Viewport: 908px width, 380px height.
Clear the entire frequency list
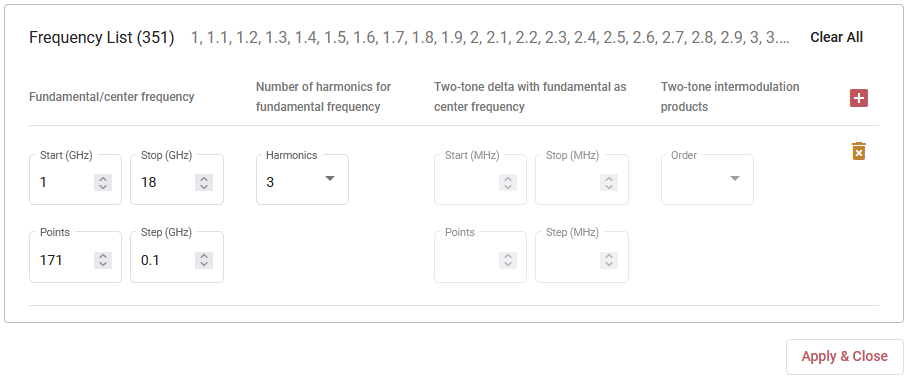836,38
